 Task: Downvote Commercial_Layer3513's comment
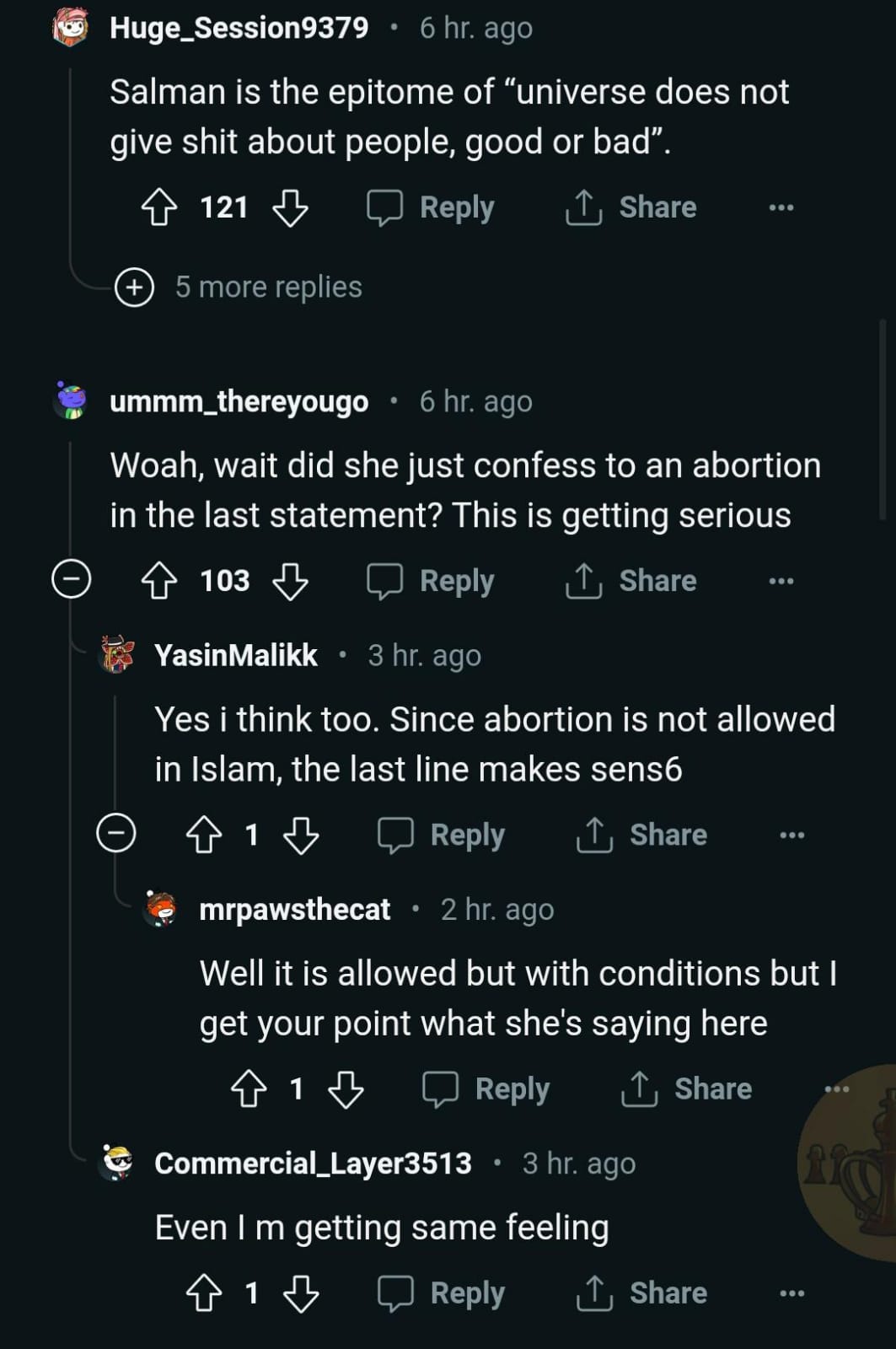click(301, 1293)
